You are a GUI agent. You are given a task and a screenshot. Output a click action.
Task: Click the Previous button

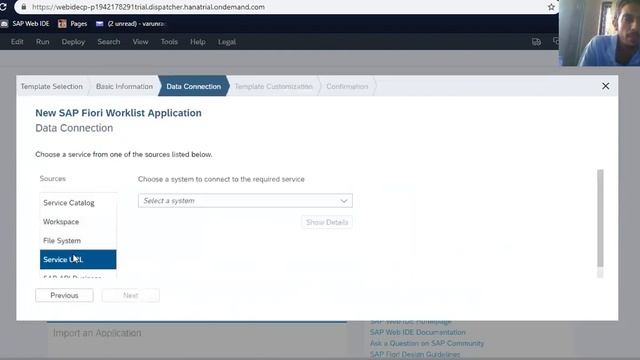[64, 295]
